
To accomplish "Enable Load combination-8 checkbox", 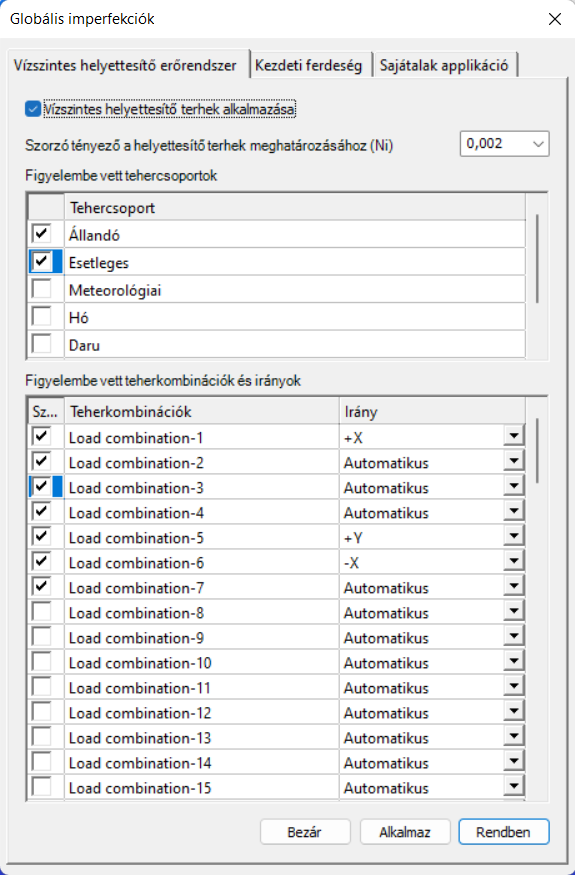I will (42, 612).
